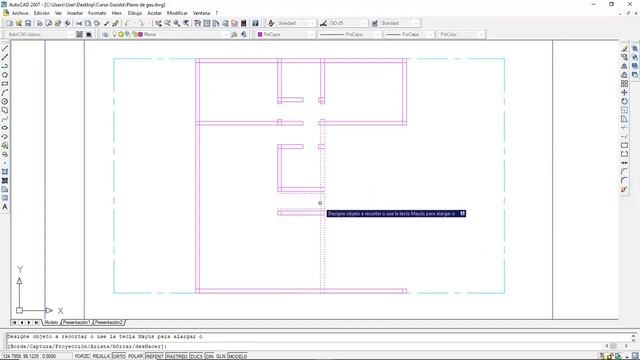Open the Ventana menu
The height and width of the screenshot is (360, 640).
tap(201, 13)
